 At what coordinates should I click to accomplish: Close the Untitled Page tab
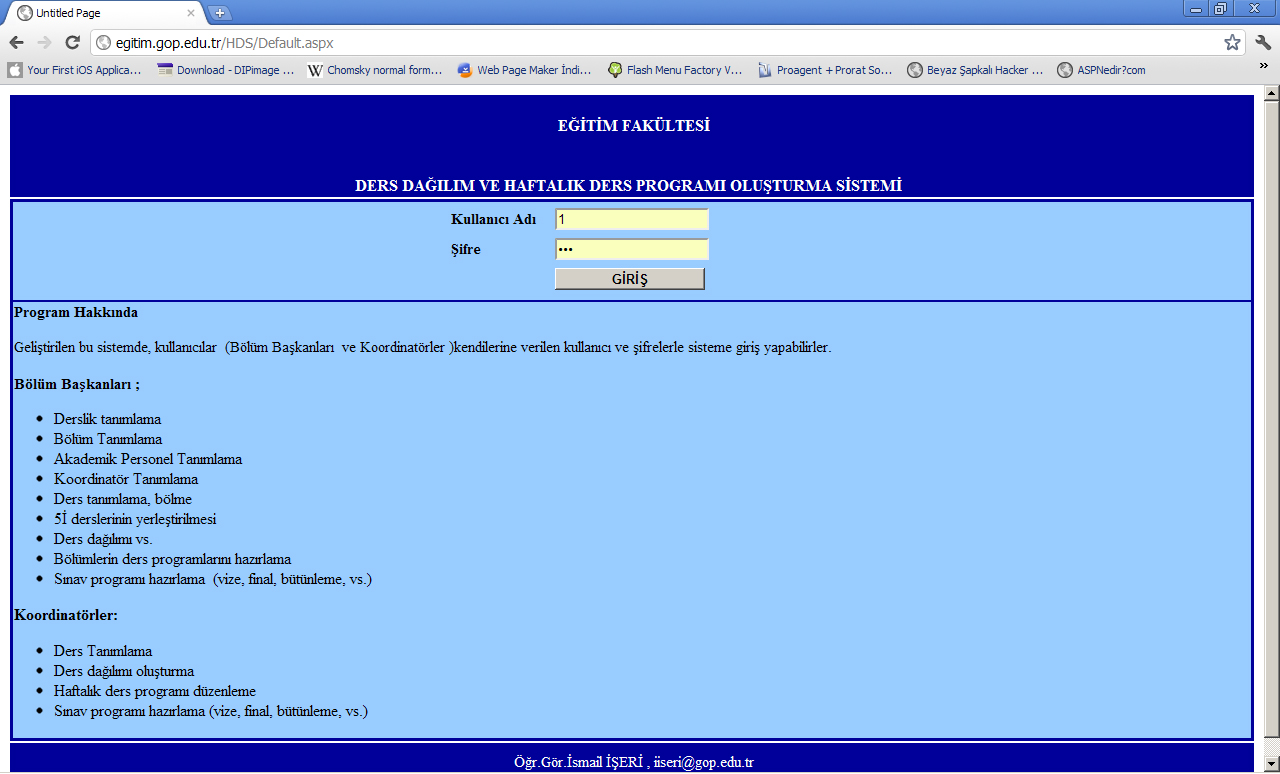point(190,14)
